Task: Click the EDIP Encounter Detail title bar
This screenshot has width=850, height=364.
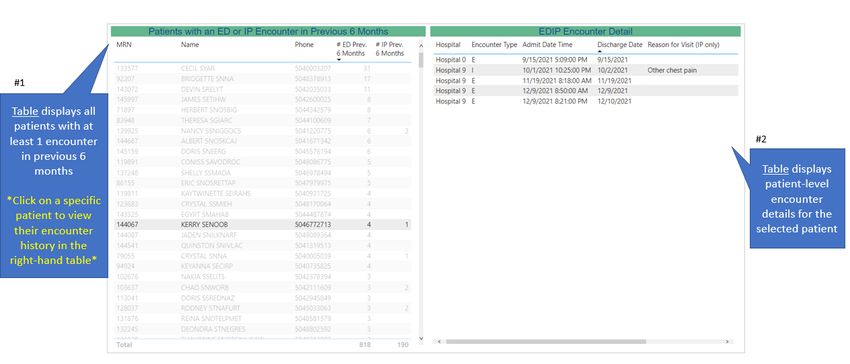Action: (585, 31)
